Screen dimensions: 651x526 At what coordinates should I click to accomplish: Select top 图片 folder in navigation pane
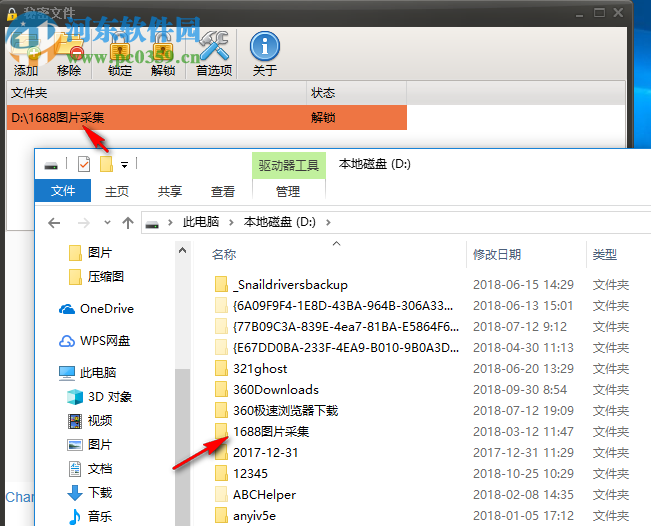[90, 252]
